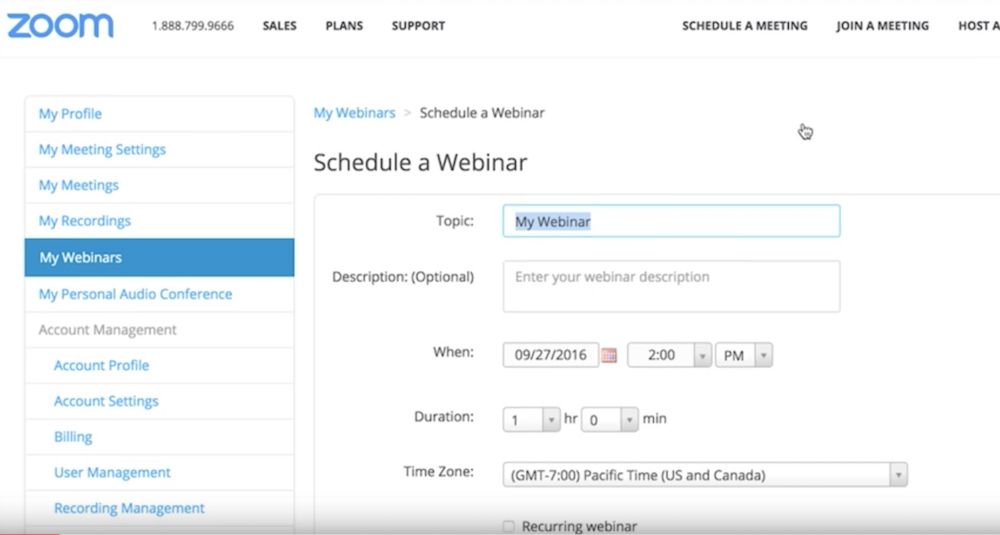Select My Profile in the sidebar

point(70,114)
